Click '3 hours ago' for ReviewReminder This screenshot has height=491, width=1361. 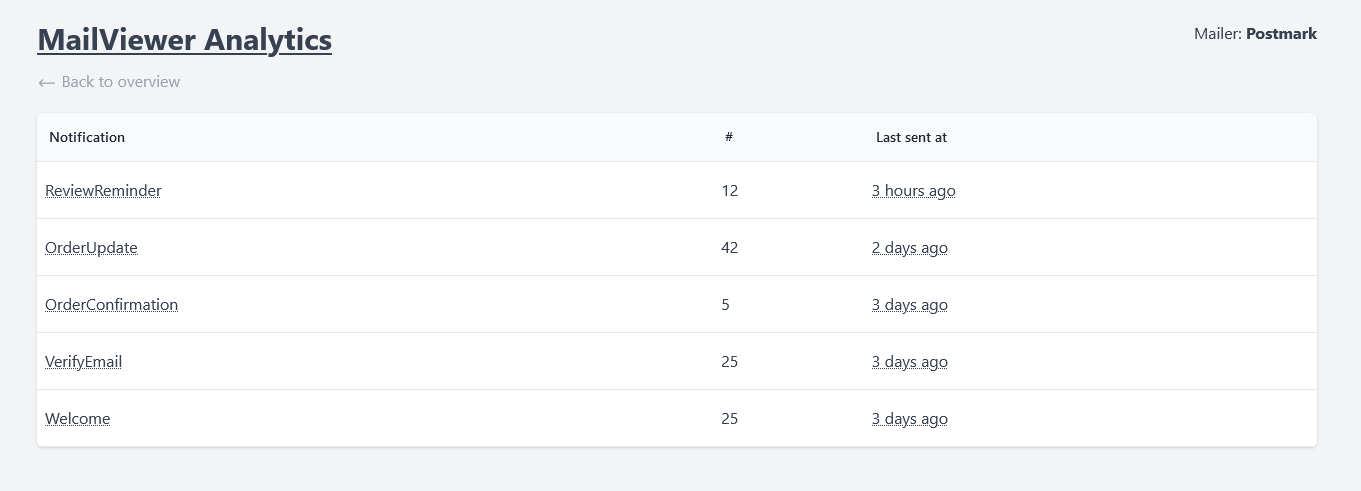(x=913, y=190)
